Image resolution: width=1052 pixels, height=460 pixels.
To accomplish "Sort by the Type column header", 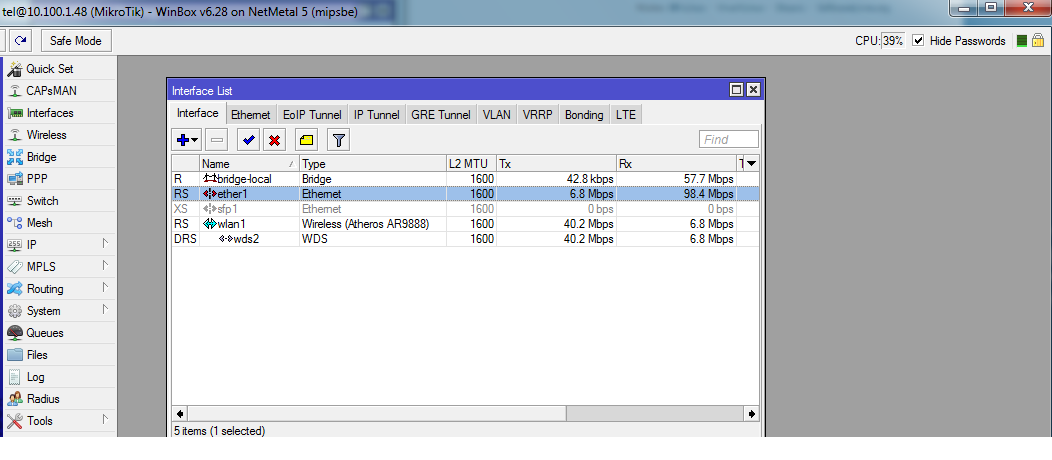I will coord(372,164).
